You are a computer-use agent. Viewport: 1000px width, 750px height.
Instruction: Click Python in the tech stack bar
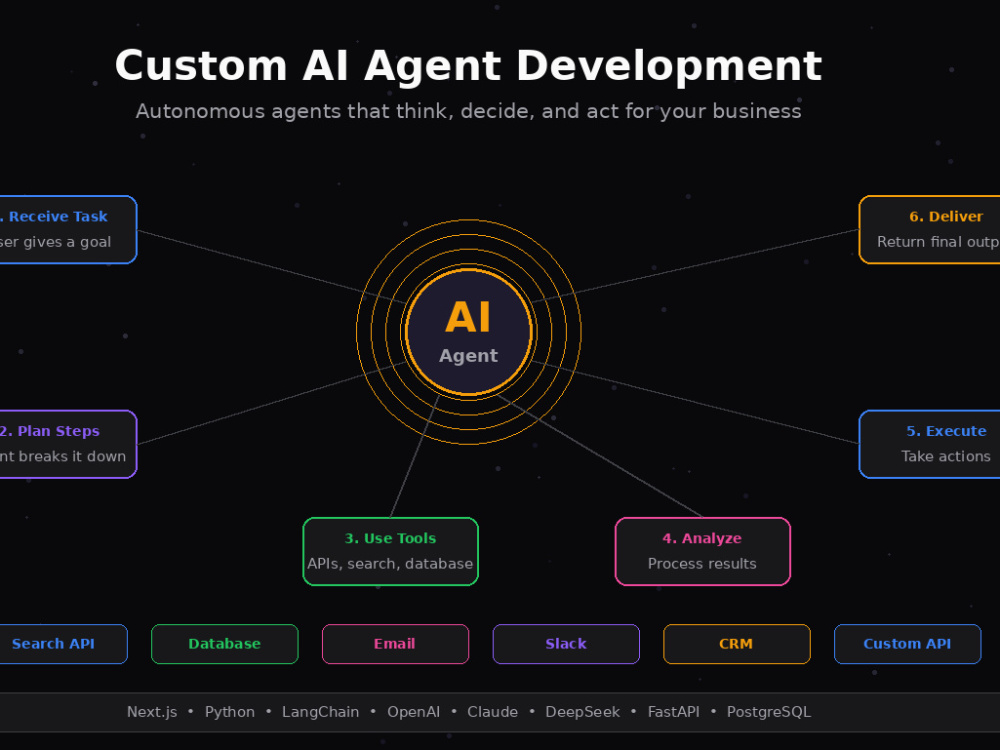(230, 712)
